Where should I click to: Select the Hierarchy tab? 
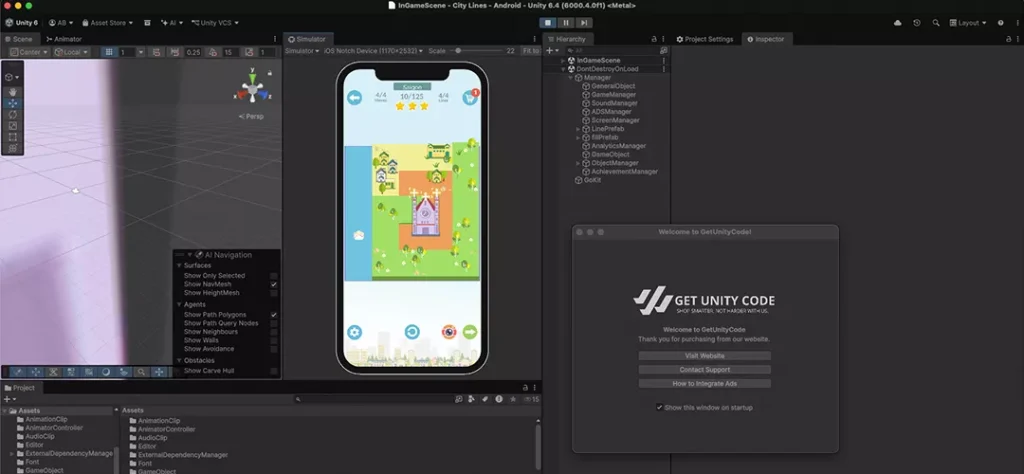click(567, 39)
